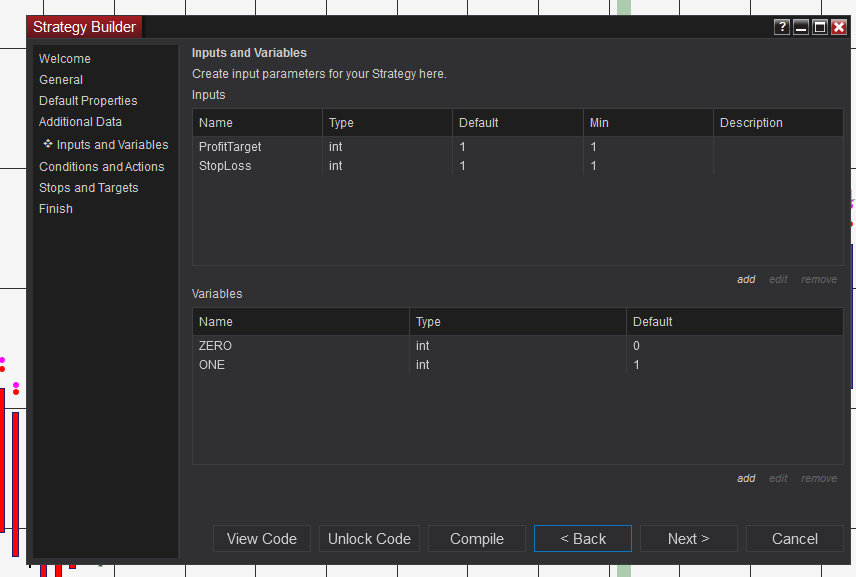
Task: Close the Strategy Builder window
Action: tap(839, 27)
